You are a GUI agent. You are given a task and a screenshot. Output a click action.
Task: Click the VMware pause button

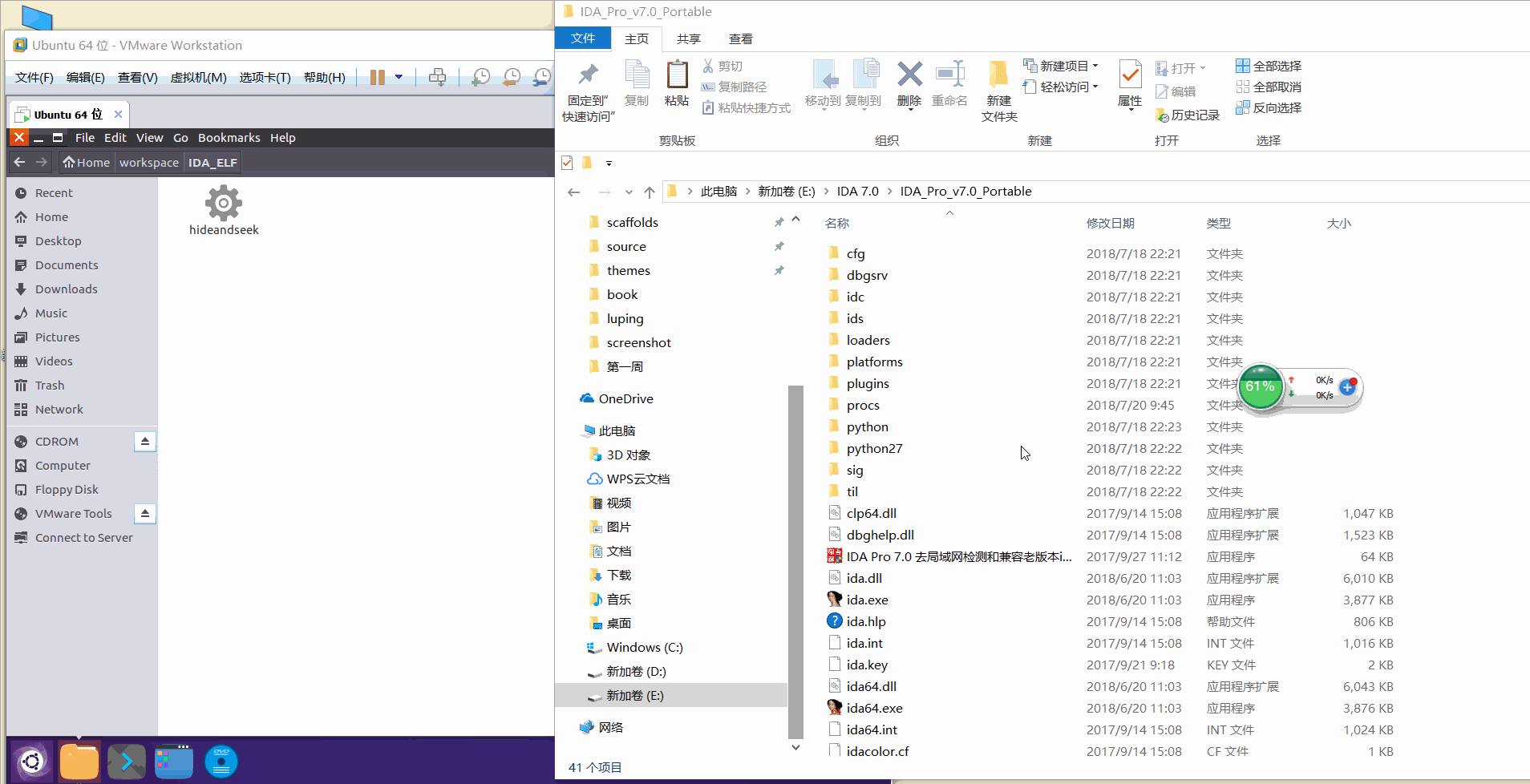click(x=377, y=77)
